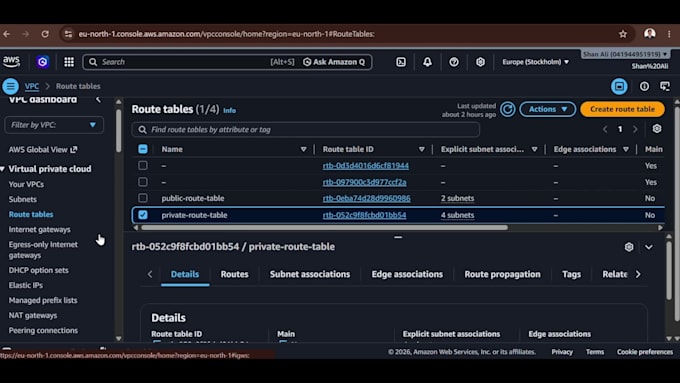The height and width of the screenshot is (383, 680).
Task: Open site information icon in address bar
Action: pyautogui.click(x=68, y=34)
